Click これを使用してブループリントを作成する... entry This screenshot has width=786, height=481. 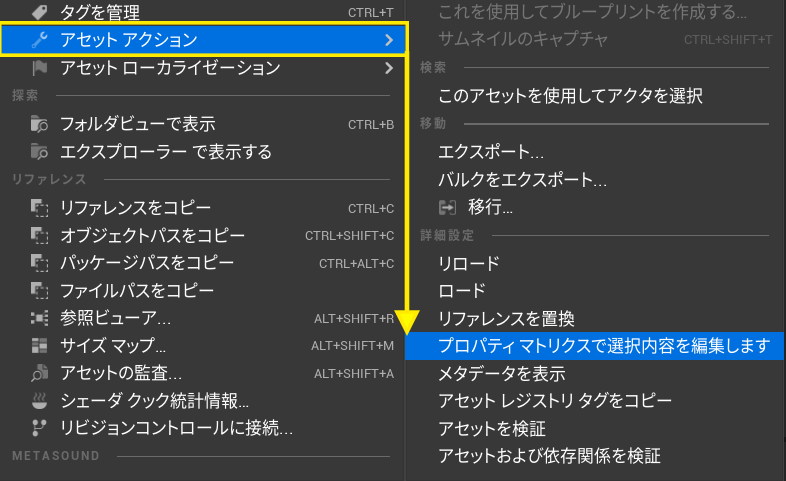click(x=595, y=12)
